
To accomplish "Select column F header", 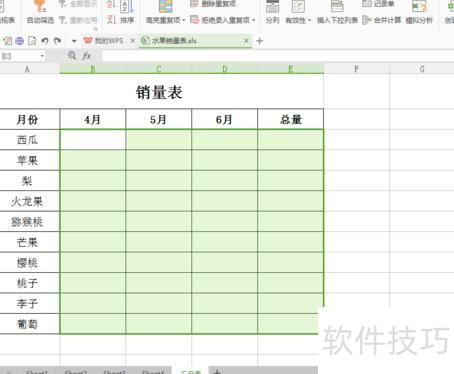I will (356, 69).
